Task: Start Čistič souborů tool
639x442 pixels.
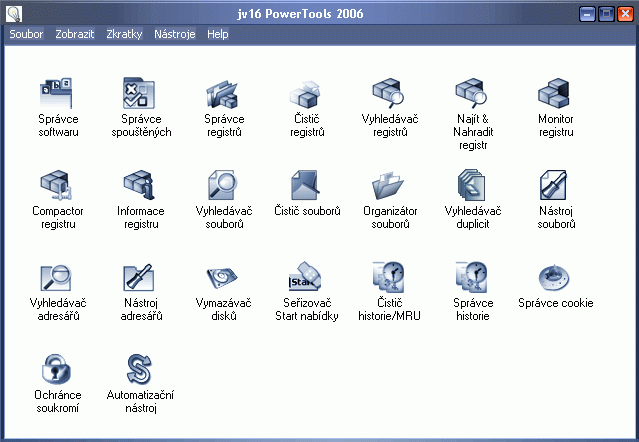Action: 306,185
